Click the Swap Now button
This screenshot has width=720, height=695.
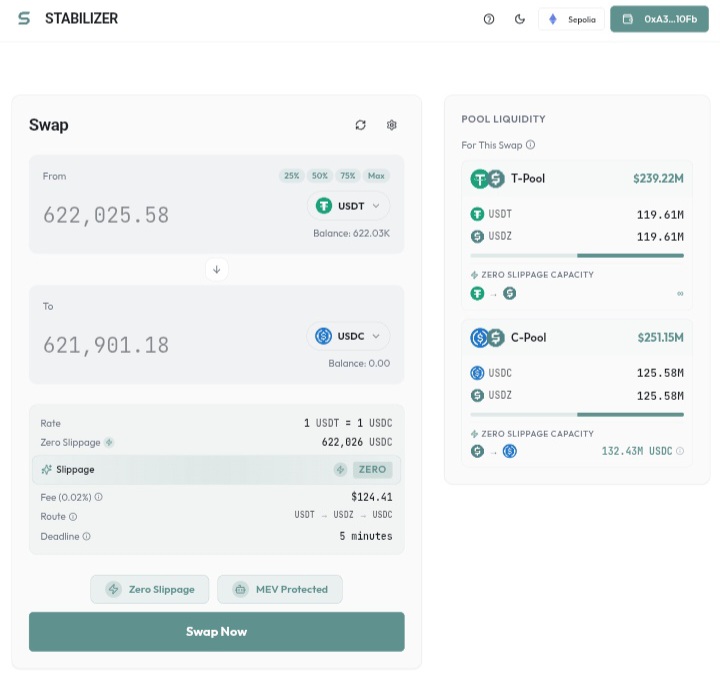click(217, 632)
